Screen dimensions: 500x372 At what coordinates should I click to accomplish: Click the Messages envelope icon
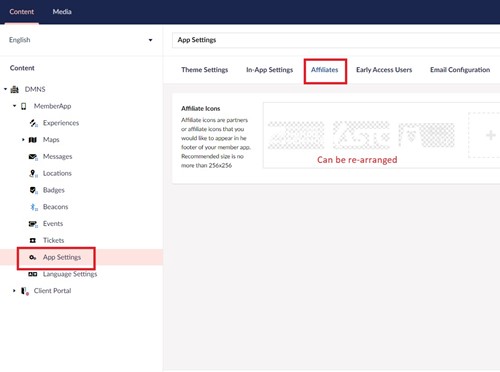pyautogui.click(x=33, y=157)
